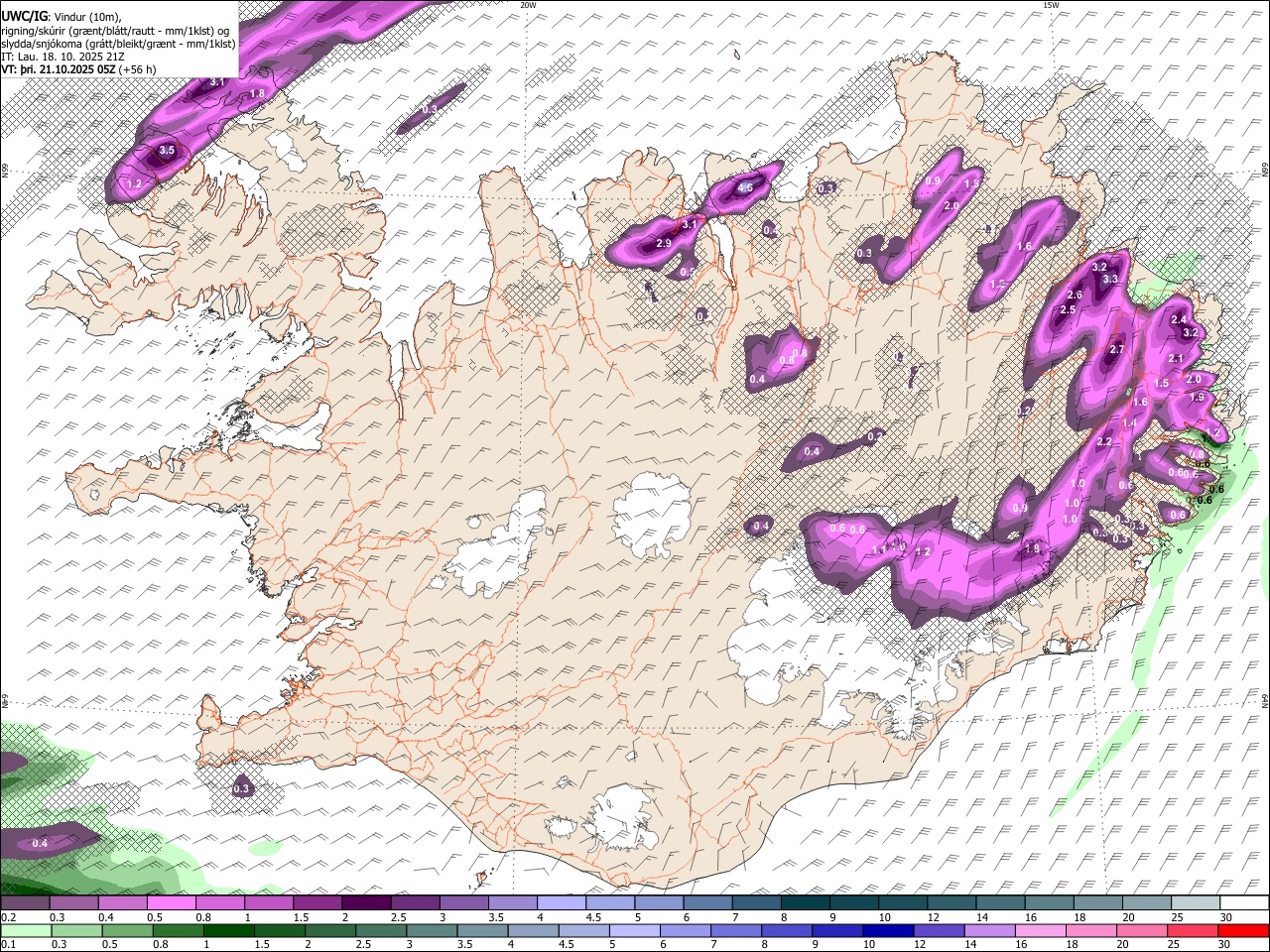Click the 2.4 snowfall value near the east coast
This screenshot has height=952, width=1270.
click(x=1179, y=320)
